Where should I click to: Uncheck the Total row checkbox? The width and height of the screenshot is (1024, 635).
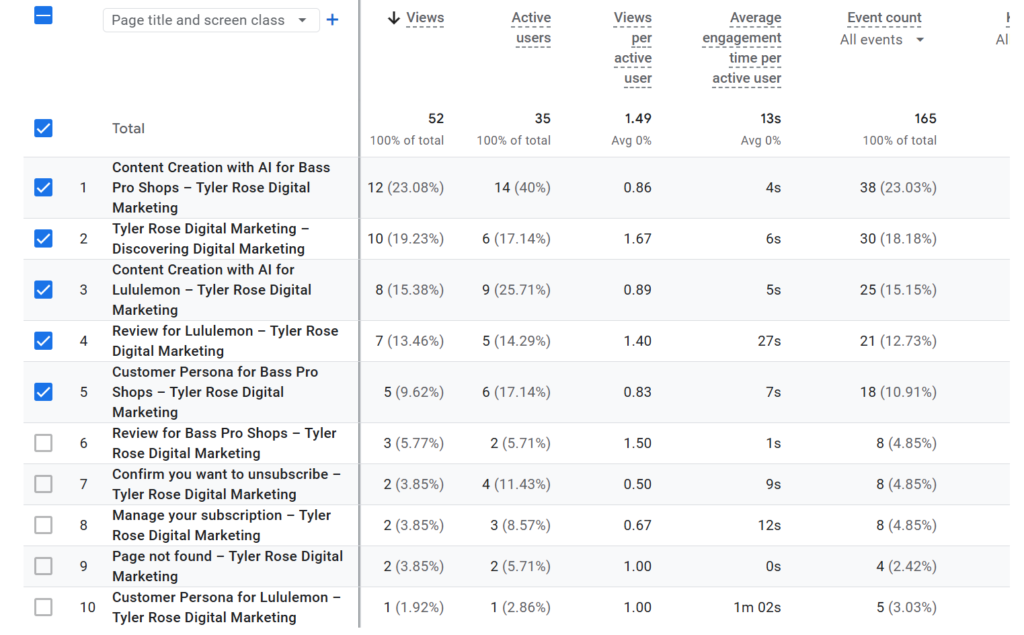(43, 128)
